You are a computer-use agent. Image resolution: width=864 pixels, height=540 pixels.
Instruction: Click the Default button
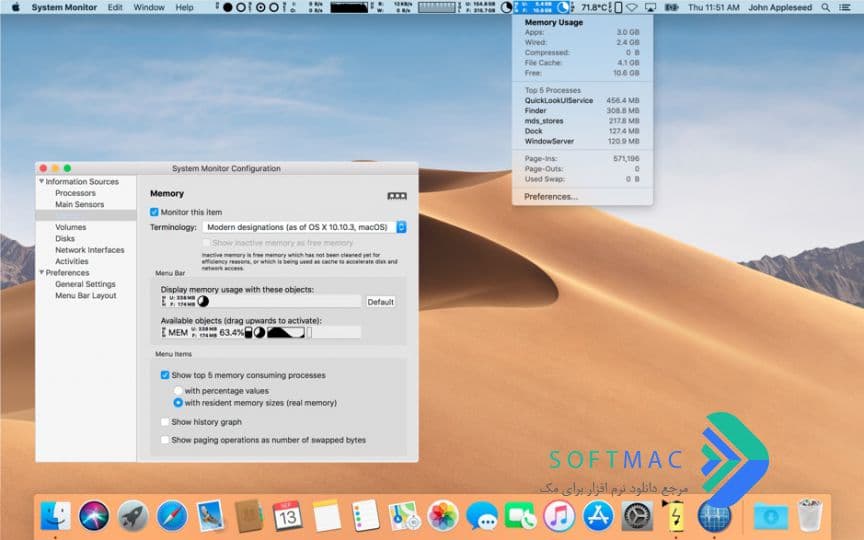[x=380, y=302]
